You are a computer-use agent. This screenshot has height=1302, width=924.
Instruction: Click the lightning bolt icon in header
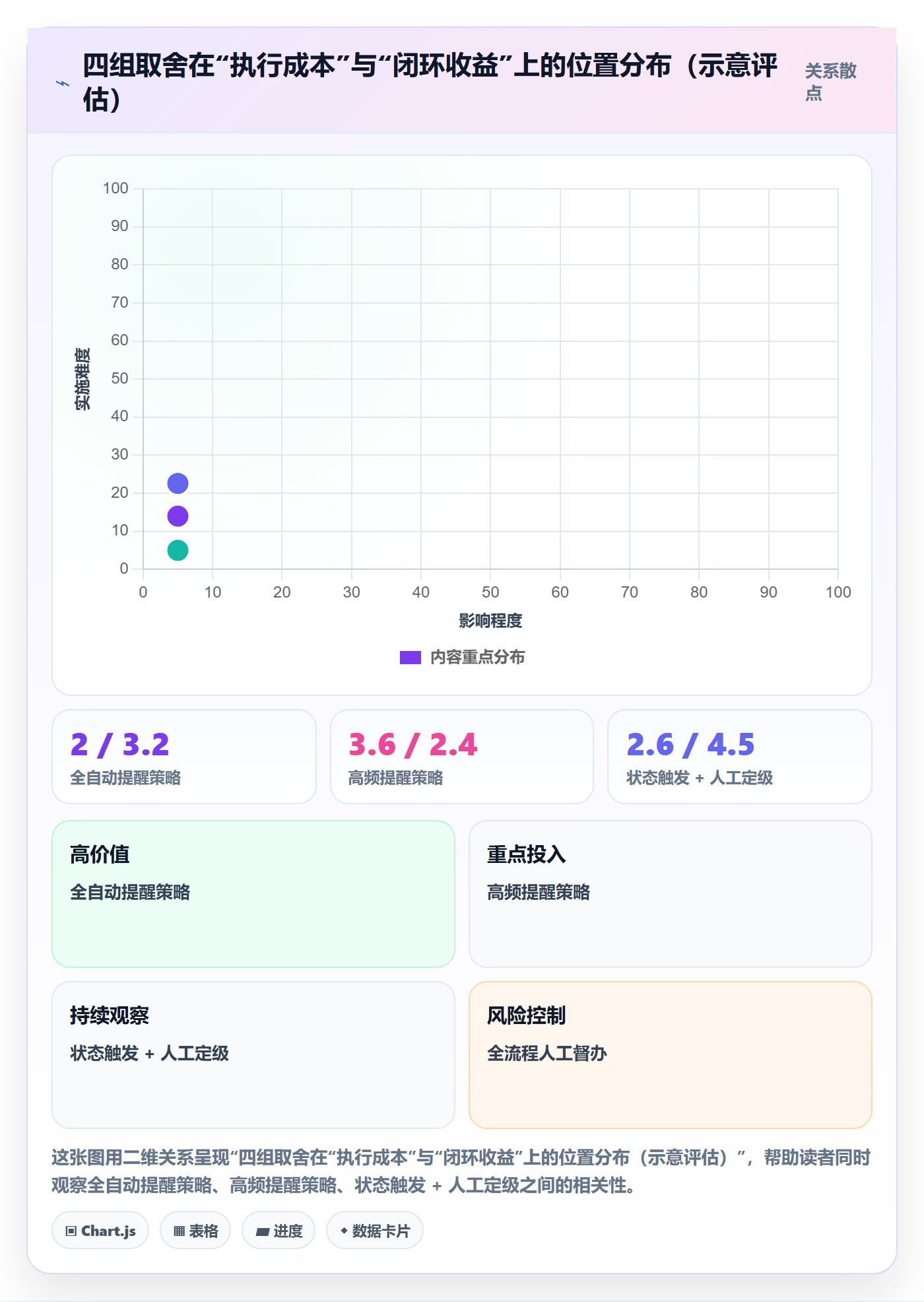(x=63, y=83)
